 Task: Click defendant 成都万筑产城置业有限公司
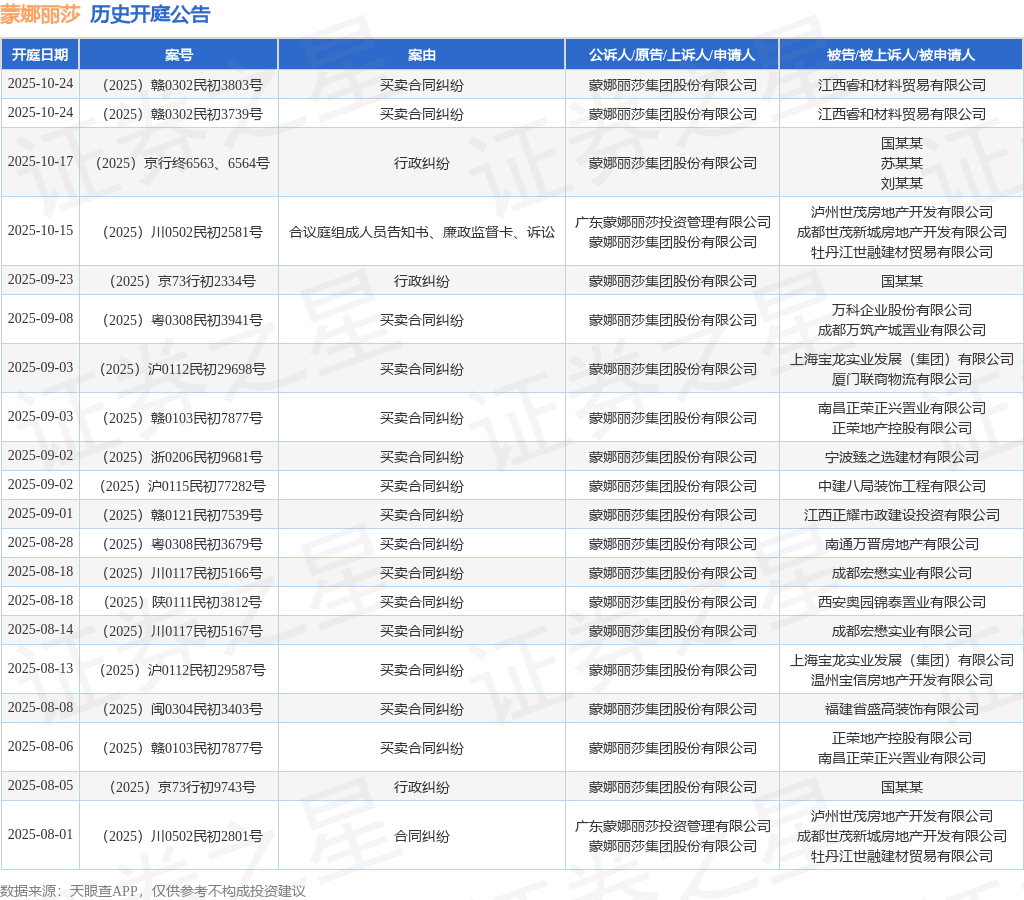[x=901, y=330]
